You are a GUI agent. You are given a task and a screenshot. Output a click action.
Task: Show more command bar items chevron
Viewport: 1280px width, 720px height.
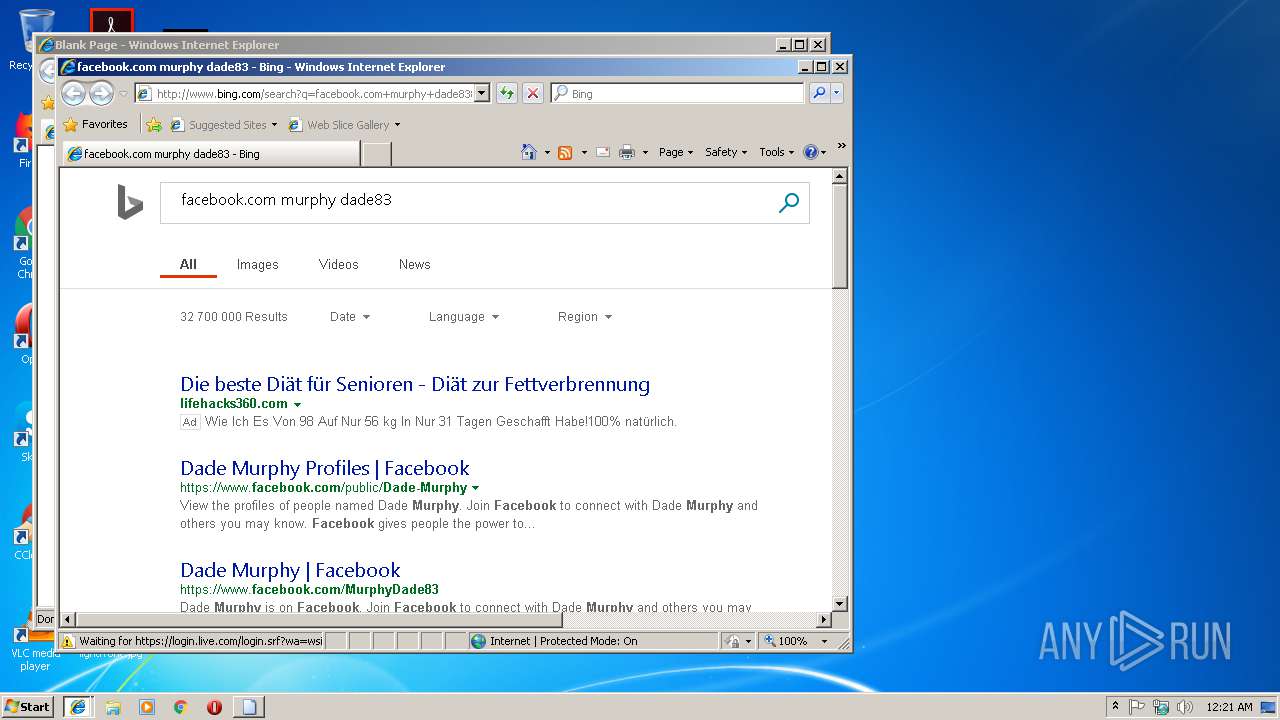841,146
